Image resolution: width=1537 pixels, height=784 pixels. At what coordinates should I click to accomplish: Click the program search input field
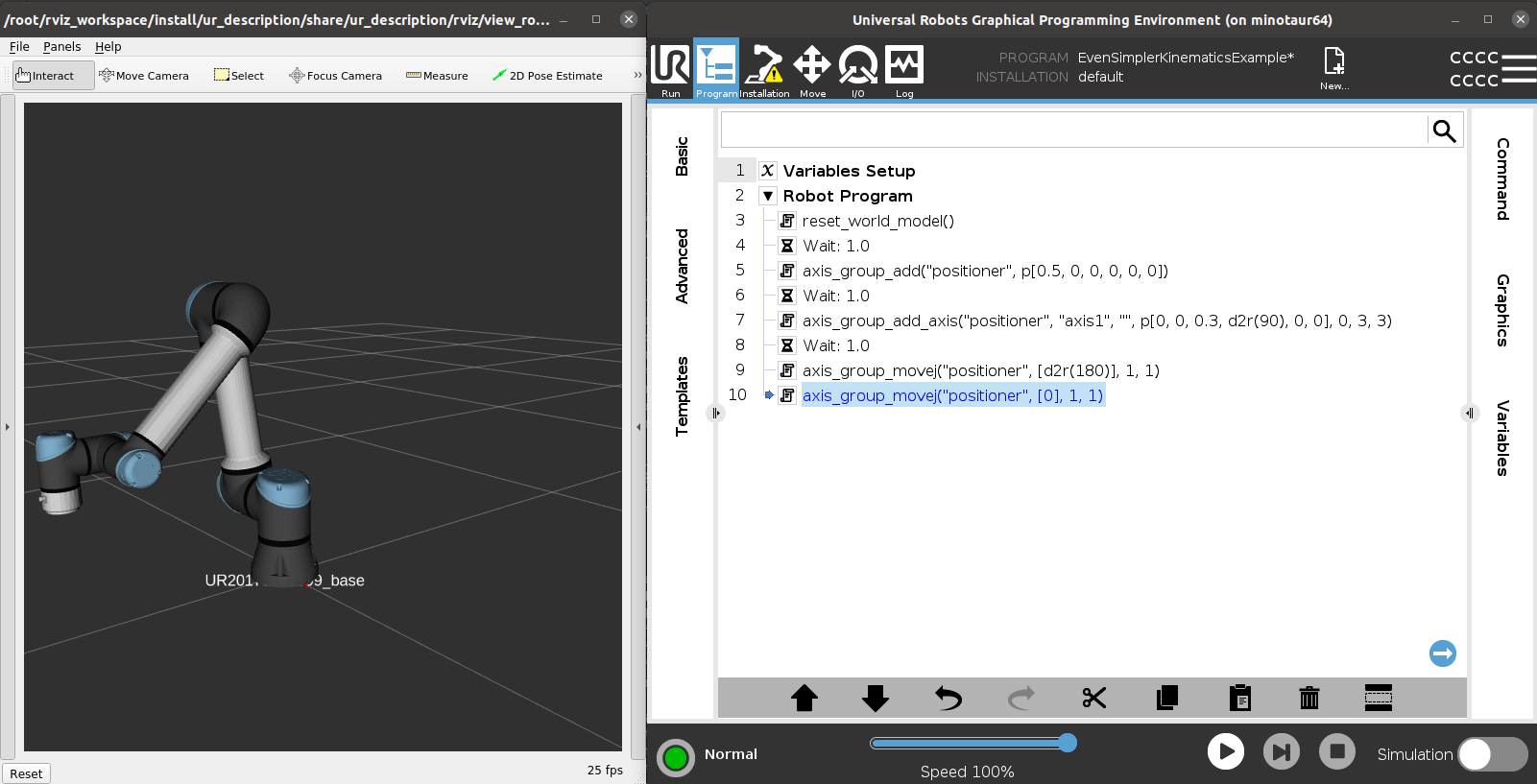coord(1073,131)
